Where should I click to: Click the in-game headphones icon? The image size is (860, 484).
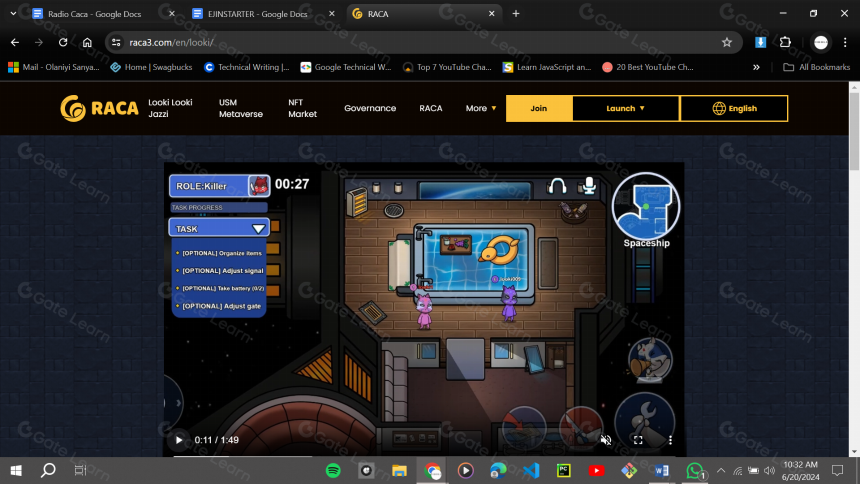pyautogui.click(x=557, y=187)
